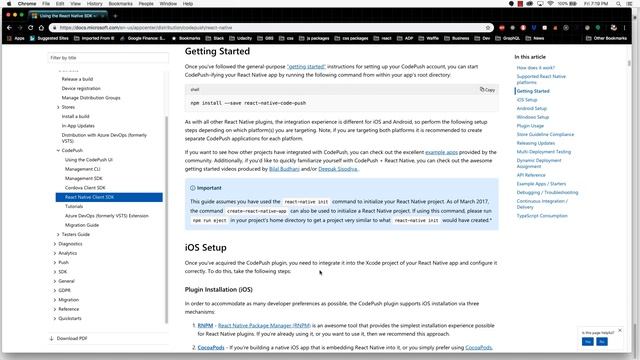Select React Native Client SDK item
The height and width of the screenshot is (360, 640).
[x=109, y=197]
